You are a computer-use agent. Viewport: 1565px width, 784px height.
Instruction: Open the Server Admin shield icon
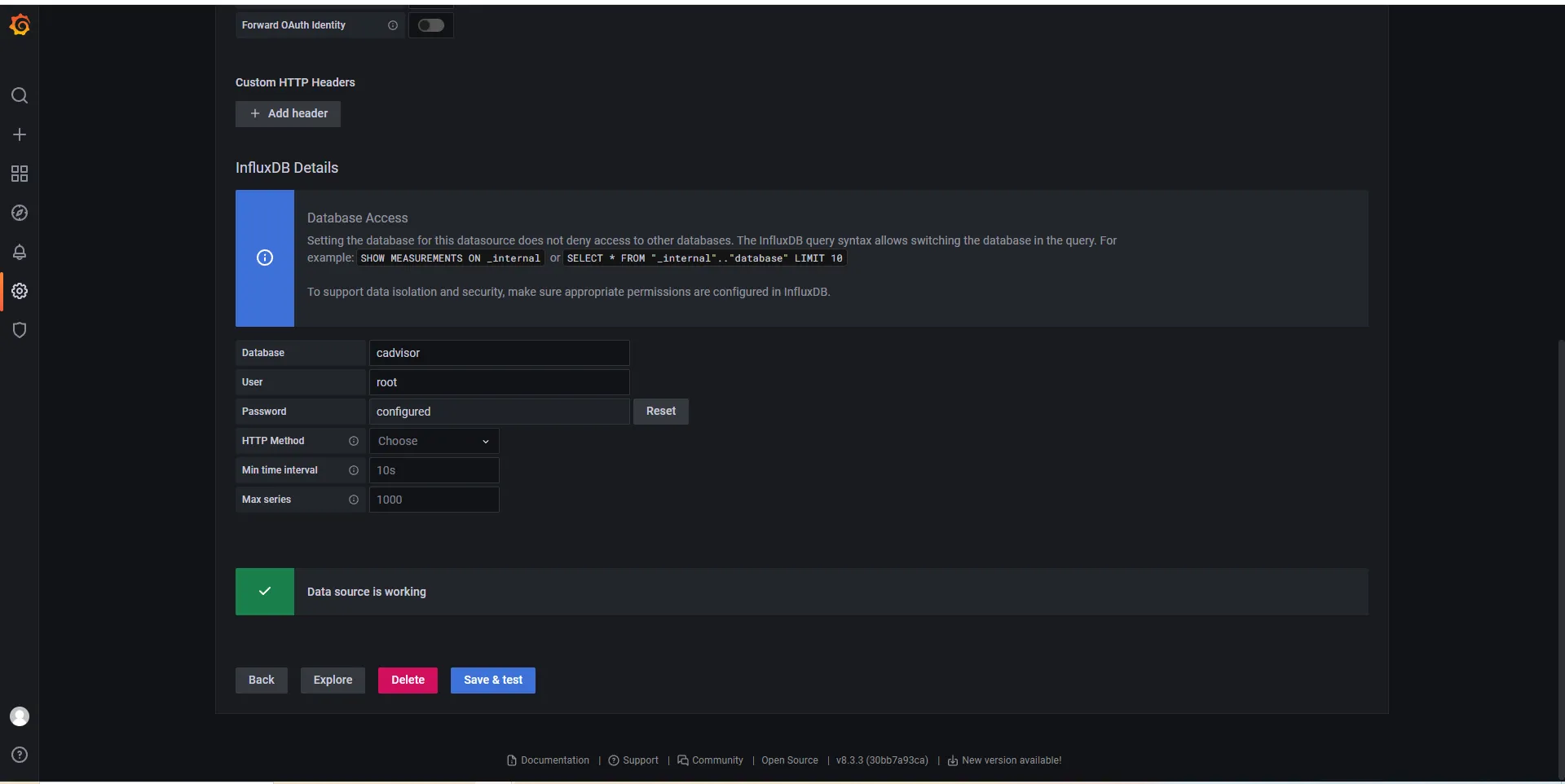coord(20,330)
